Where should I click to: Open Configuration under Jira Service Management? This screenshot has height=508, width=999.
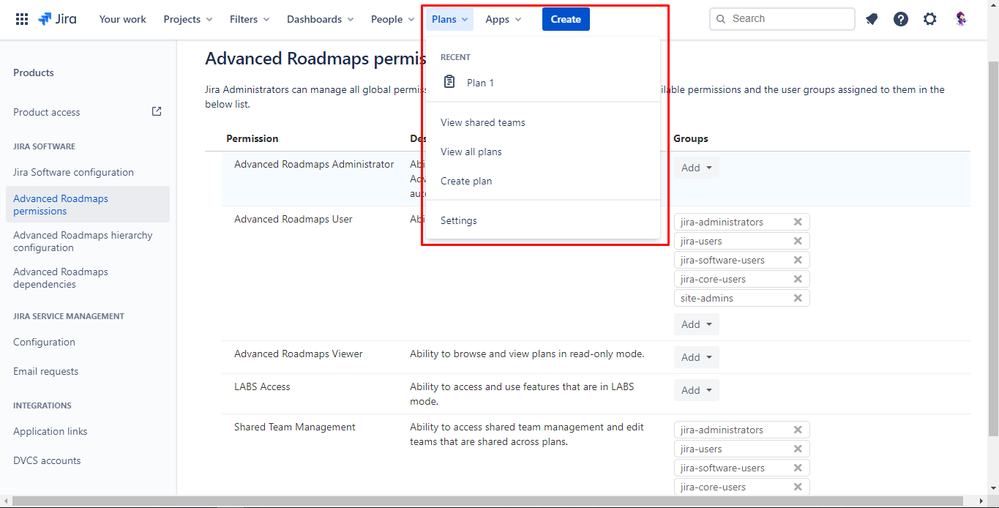coord(44,342)
